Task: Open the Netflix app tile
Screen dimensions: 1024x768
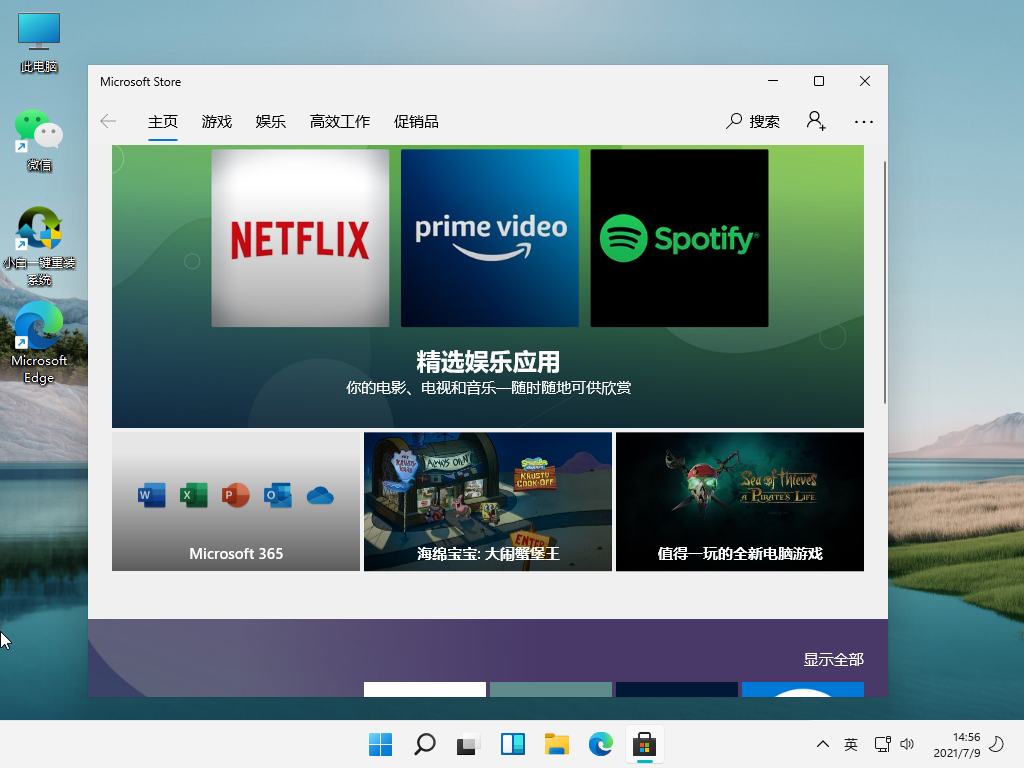Action: point(300,238)
